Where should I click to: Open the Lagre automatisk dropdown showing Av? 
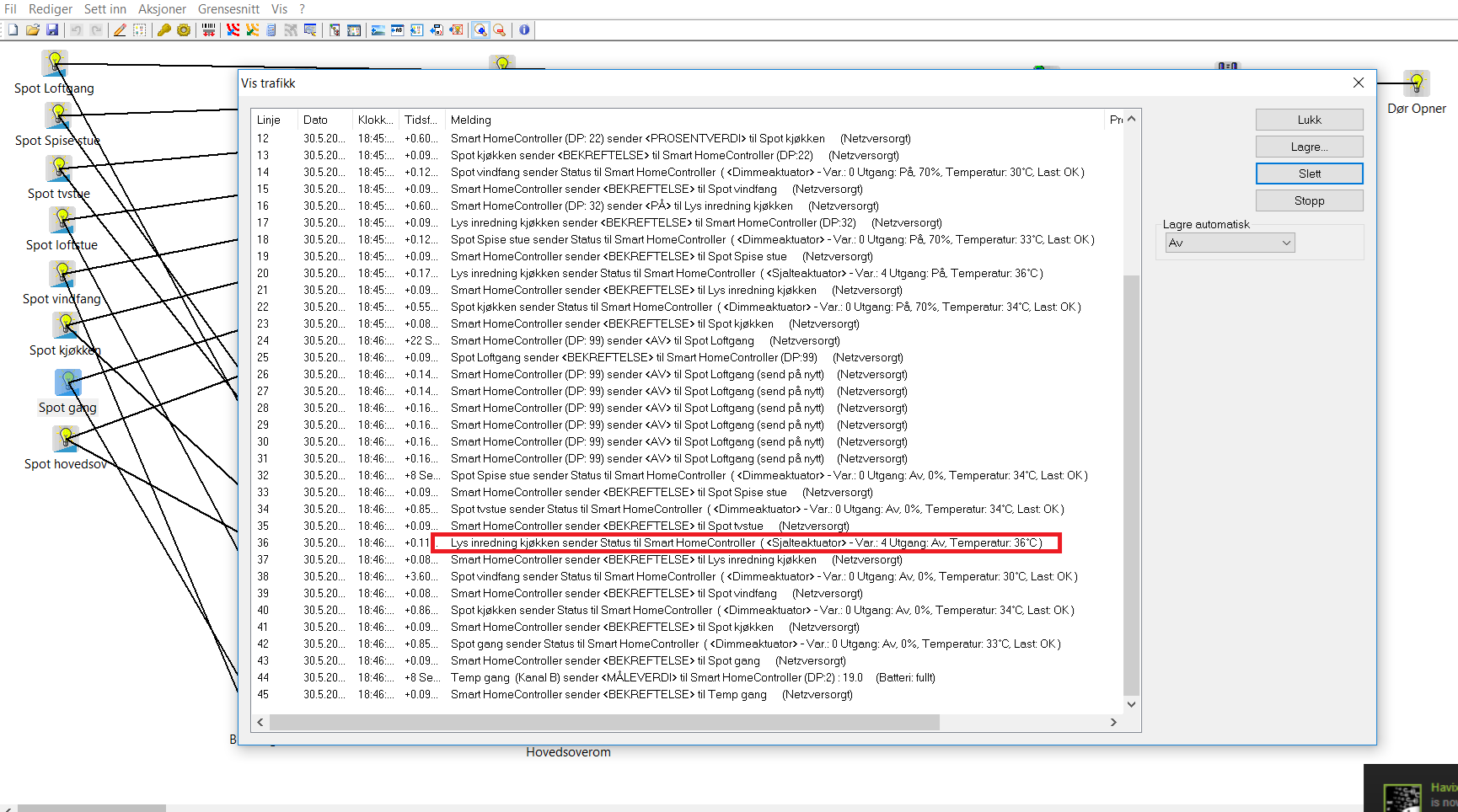(x=1230, y=243)
